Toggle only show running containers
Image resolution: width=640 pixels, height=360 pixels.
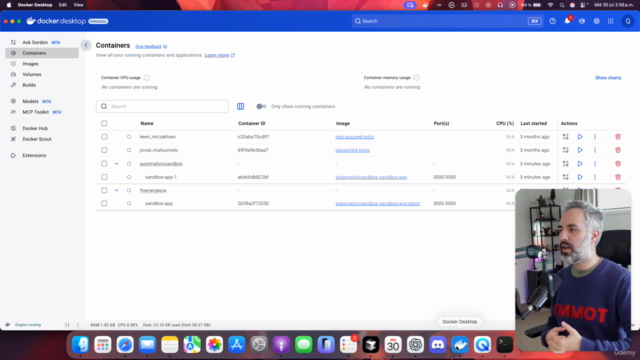tap(261, 107)
